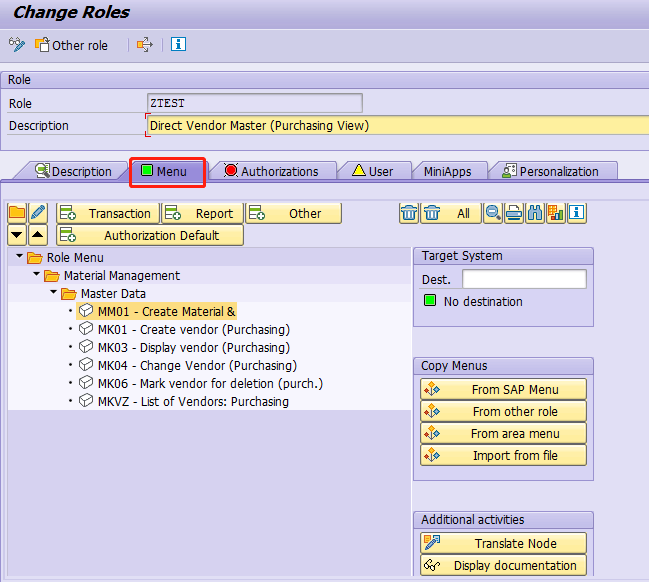The width and height of the screenshot is (649, 582).
Task: Select MKVZ - List of Vendors: Purchasing
Action: [x=193, y=402]
